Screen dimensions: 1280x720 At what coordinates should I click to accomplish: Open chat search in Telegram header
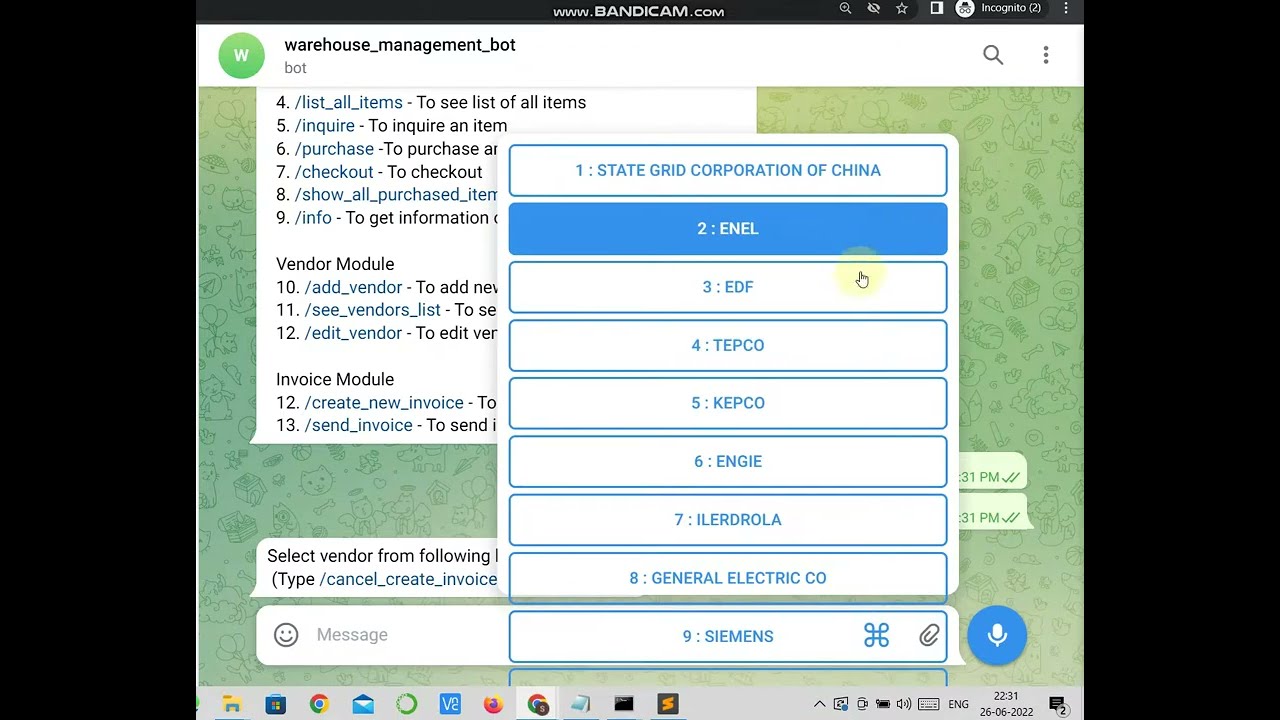click(992, 55)
